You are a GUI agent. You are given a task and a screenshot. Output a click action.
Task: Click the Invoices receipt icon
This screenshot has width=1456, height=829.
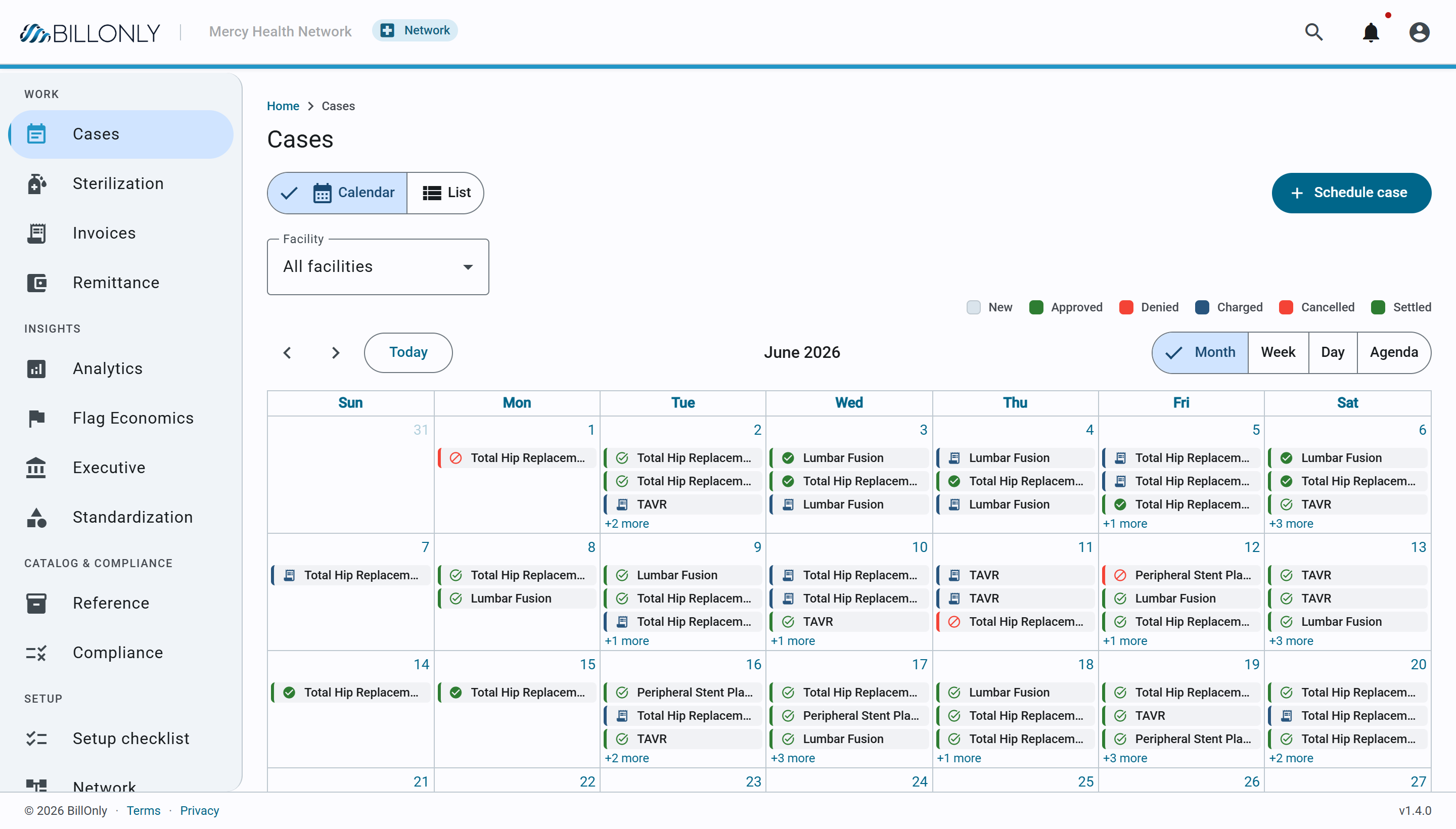pos(36,234)
